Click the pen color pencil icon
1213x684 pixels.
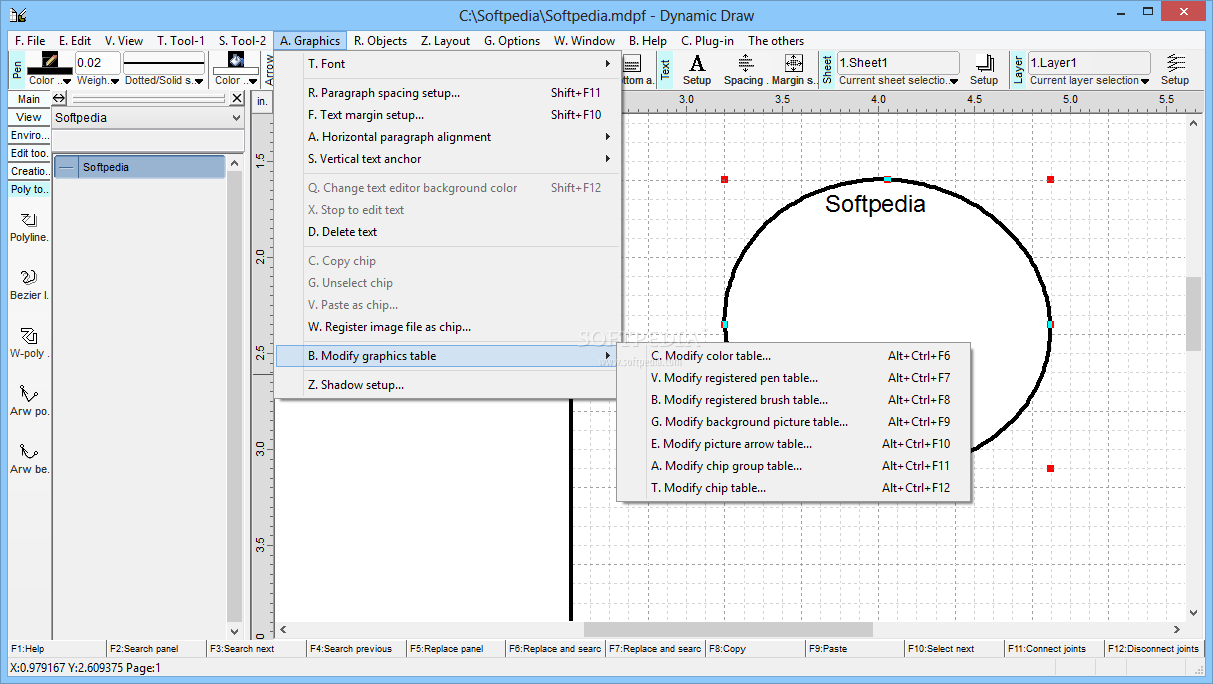[50, 59]
